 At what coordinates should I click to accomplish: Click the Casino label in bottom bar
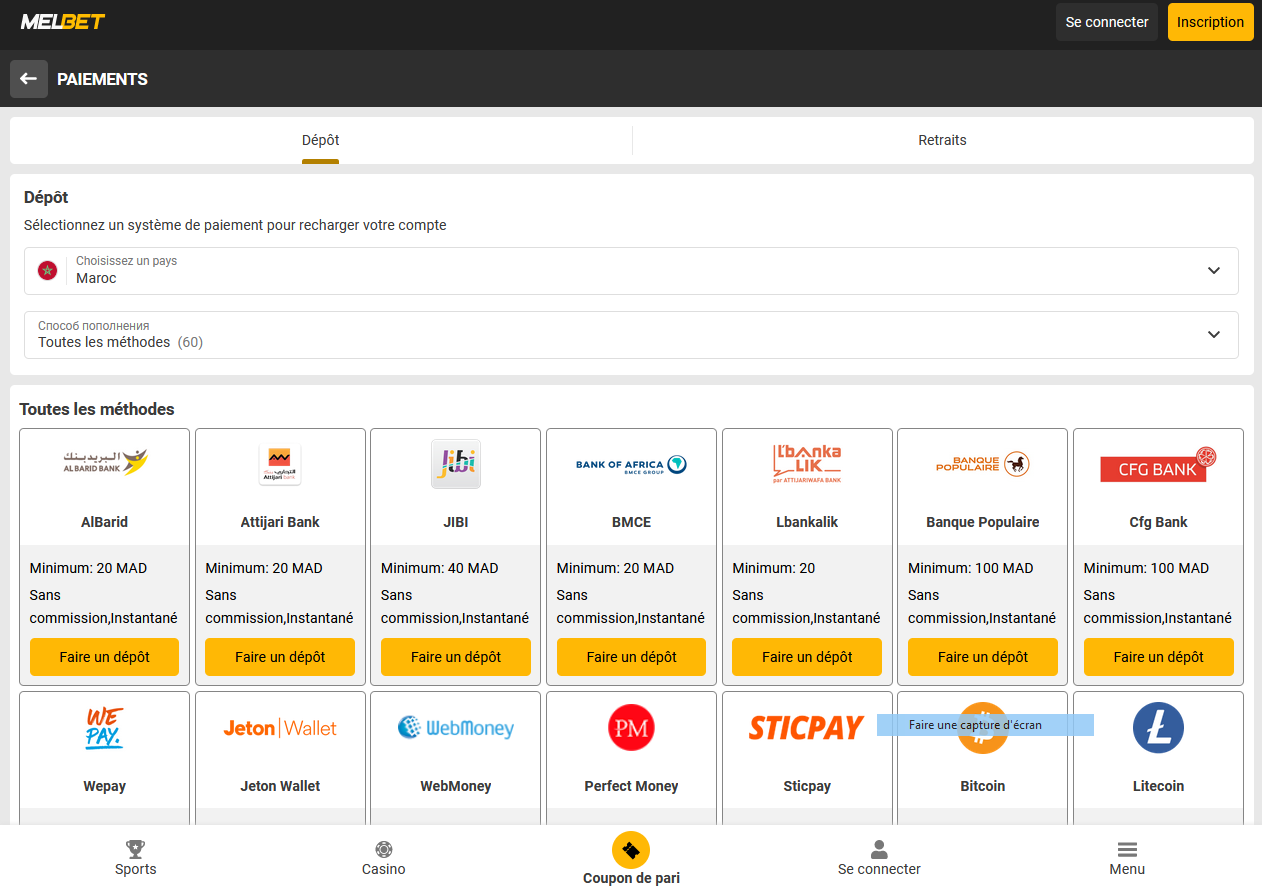(384, 869)
